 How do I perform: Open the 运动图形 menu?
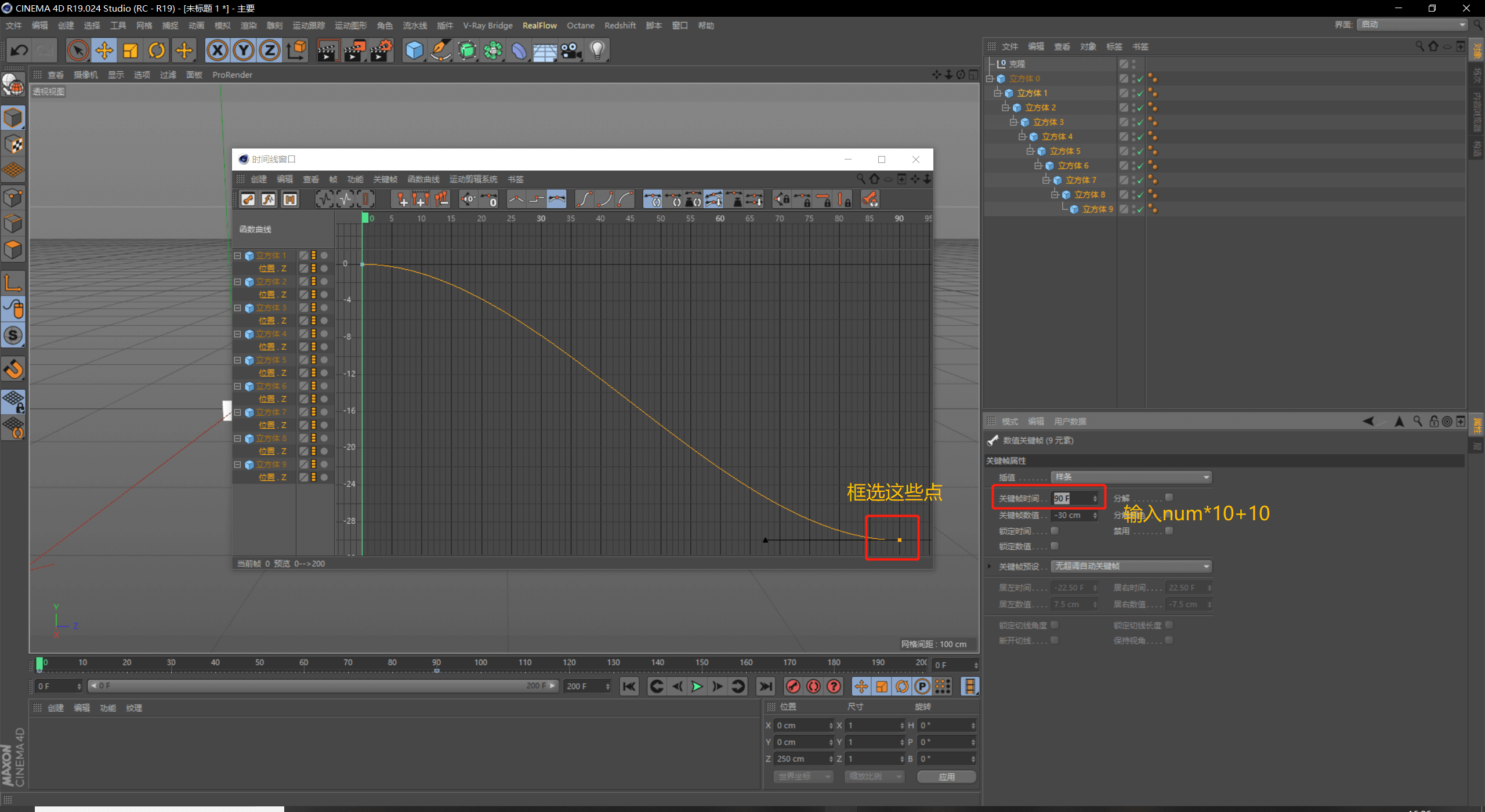(350, 26)
